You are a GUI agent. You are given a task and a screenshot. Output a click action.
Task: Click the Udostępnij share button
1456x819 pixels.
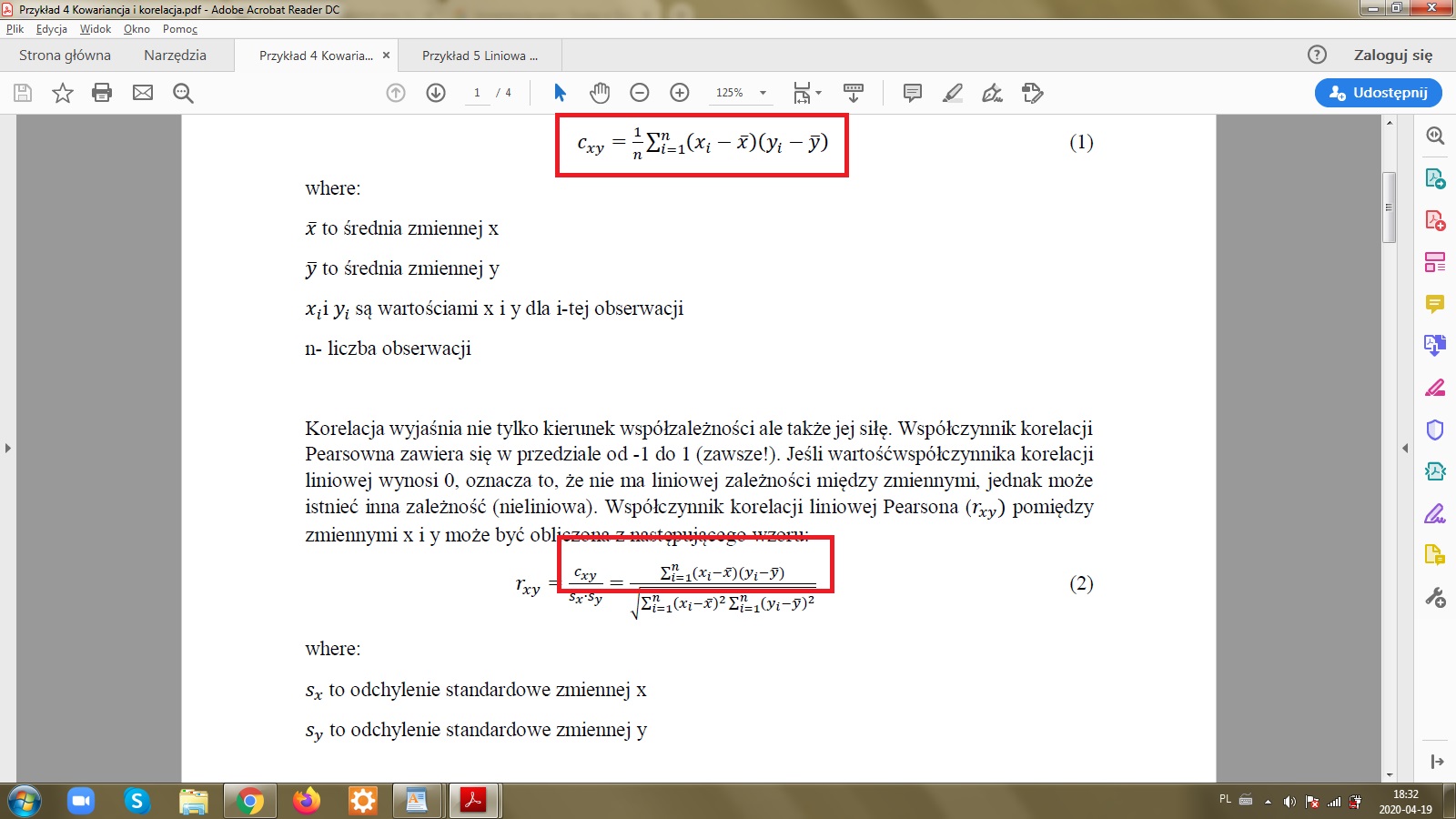1378,93
